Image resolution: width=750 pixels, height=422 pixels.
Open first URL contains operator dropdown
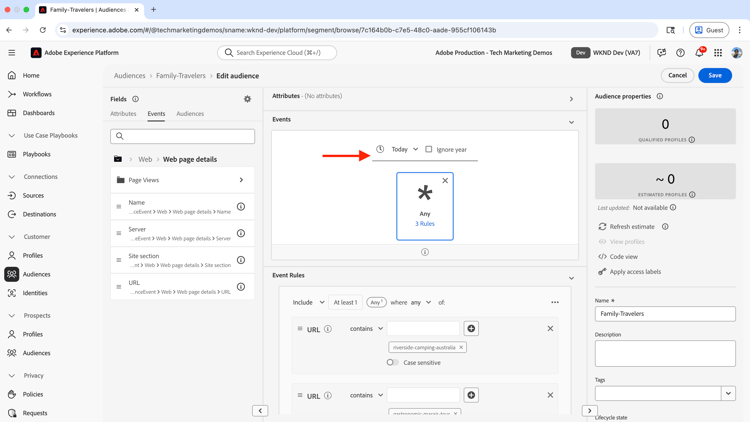[x=366, y=329]
